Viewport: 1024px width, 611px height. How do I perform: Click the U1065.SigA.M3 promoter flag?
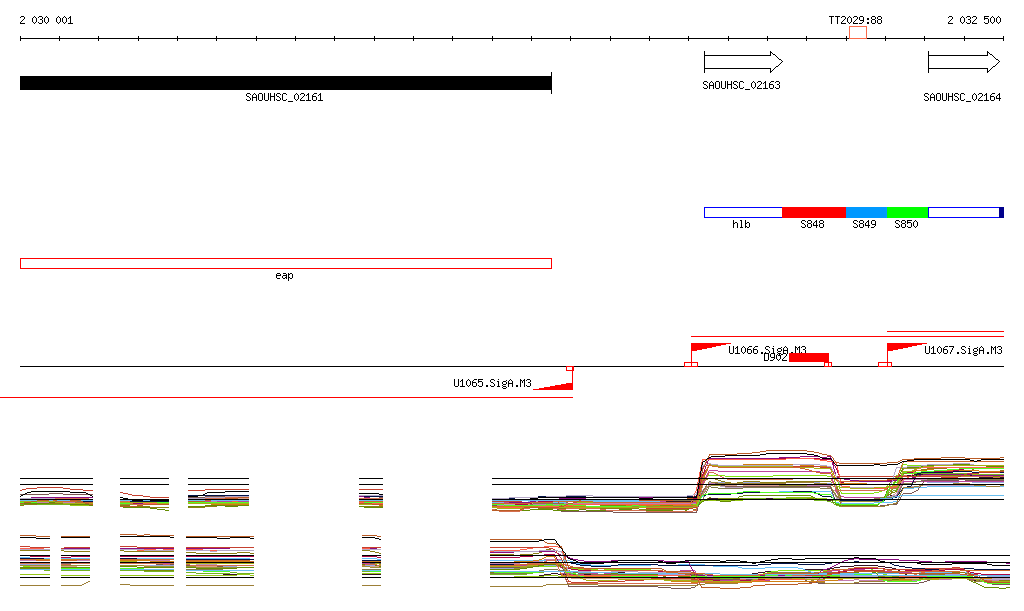click(x=554, y=386)
